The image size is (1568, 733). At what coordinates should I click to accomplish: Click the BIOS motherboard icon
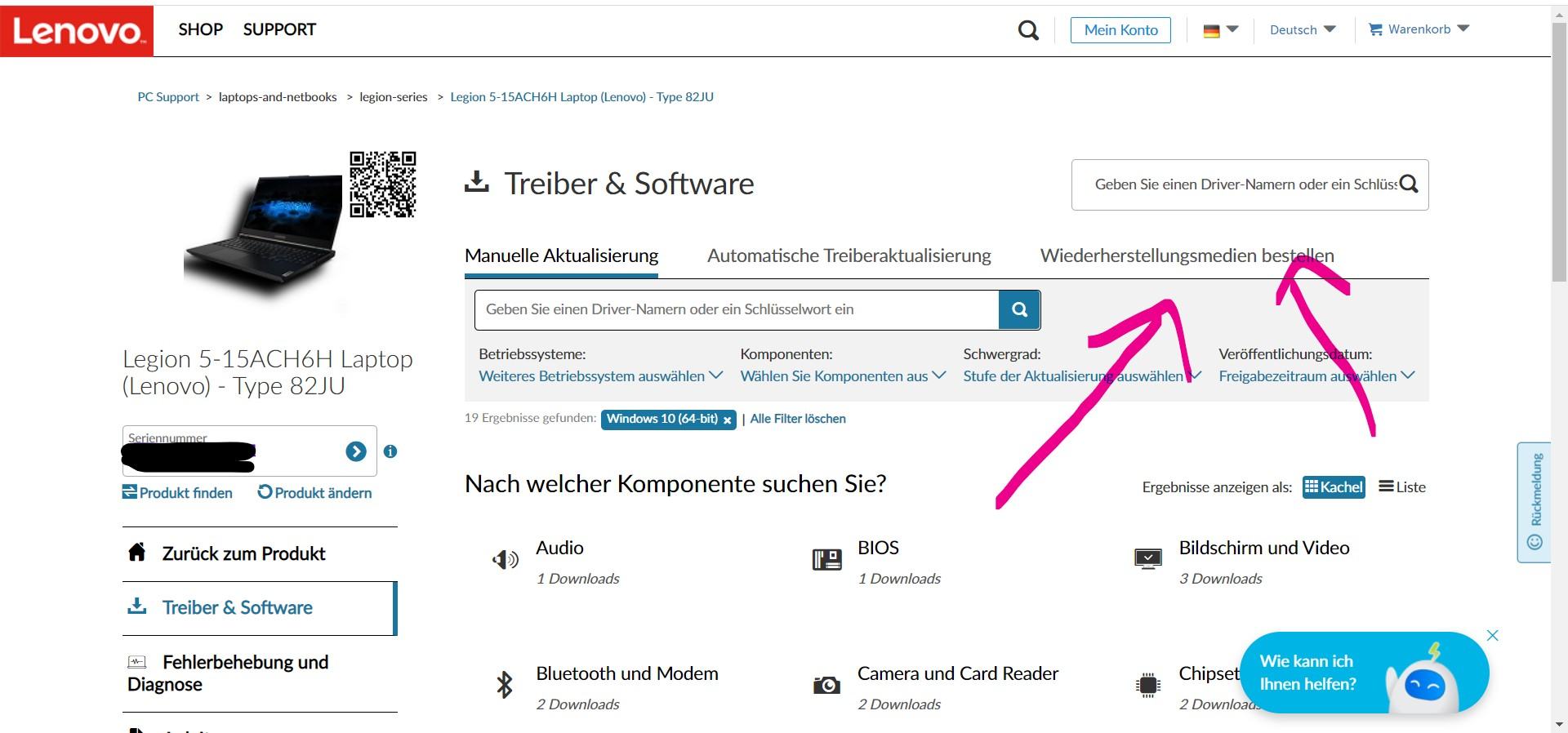pyautogui.click(x=826, y=559)
